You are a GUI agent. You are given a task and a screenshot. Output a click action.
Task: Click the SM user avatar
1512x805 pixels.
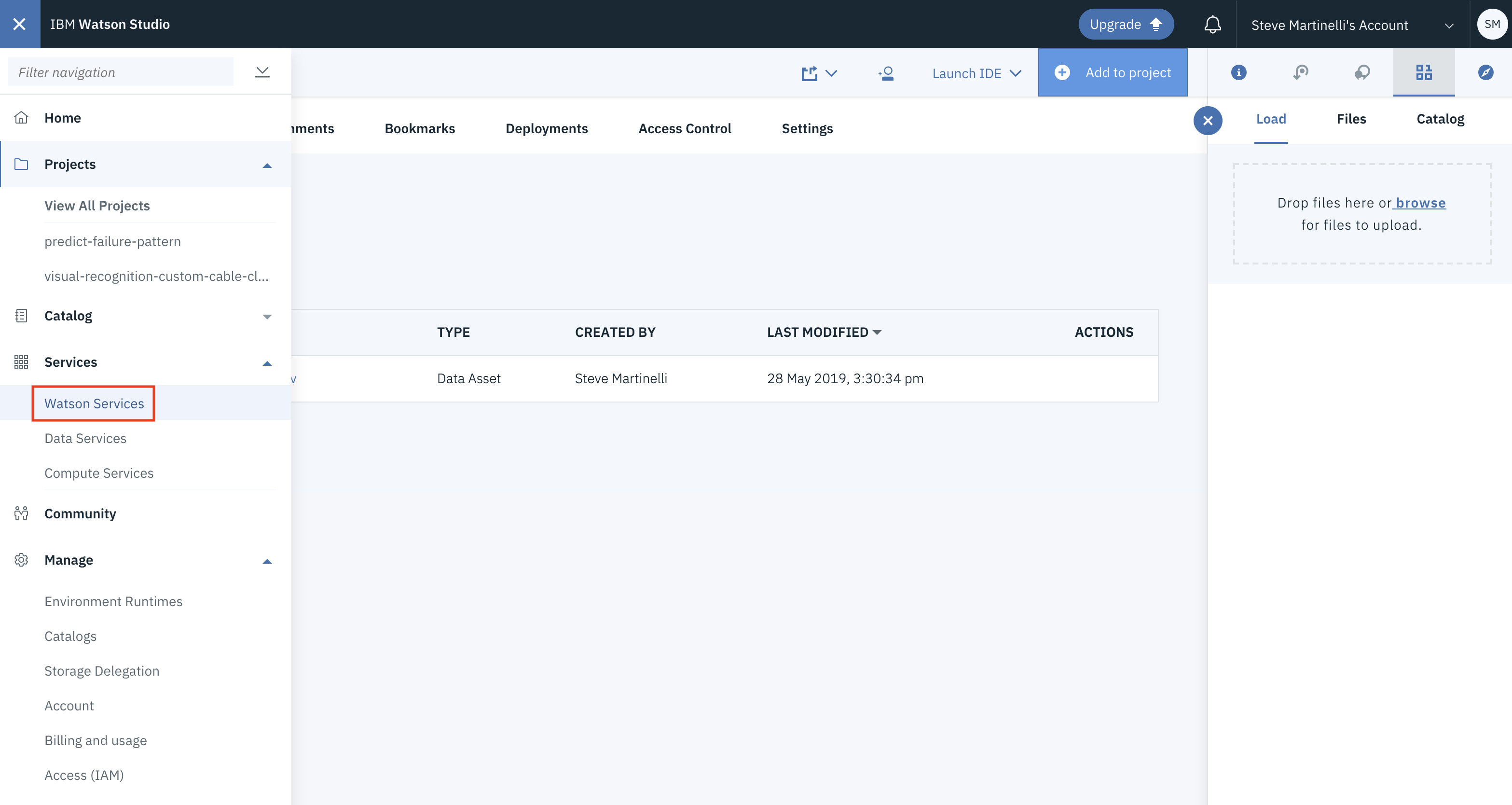pos(1491,24)
